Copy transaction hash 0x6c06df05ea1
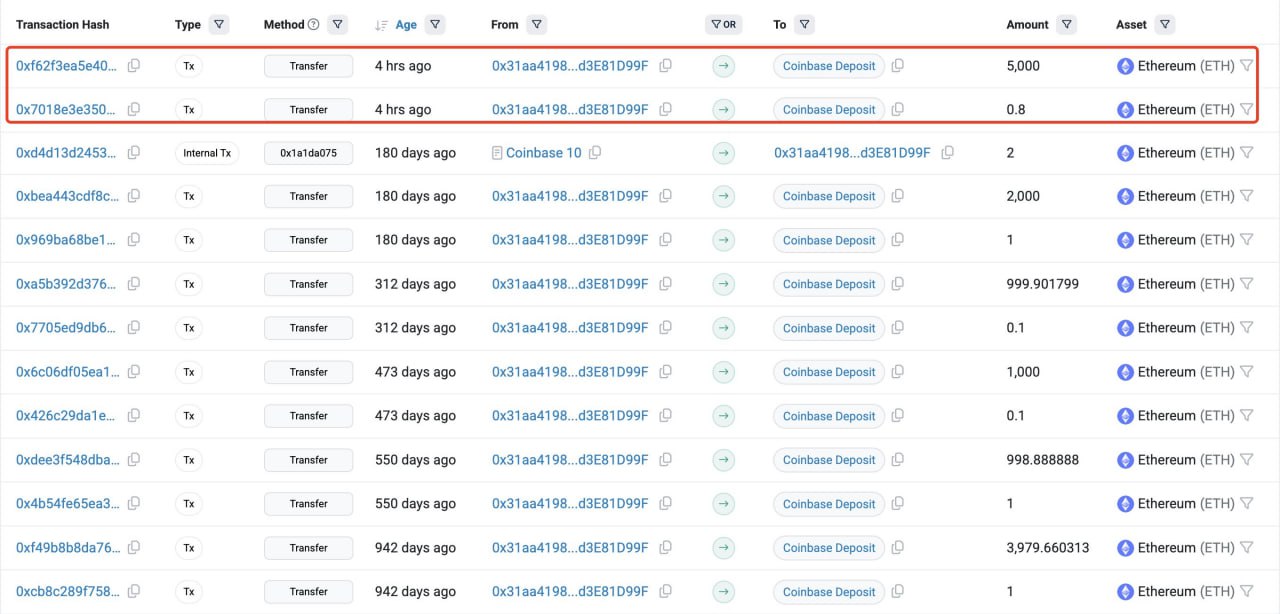Screen dimensions: 1280x614 point(133,372)
